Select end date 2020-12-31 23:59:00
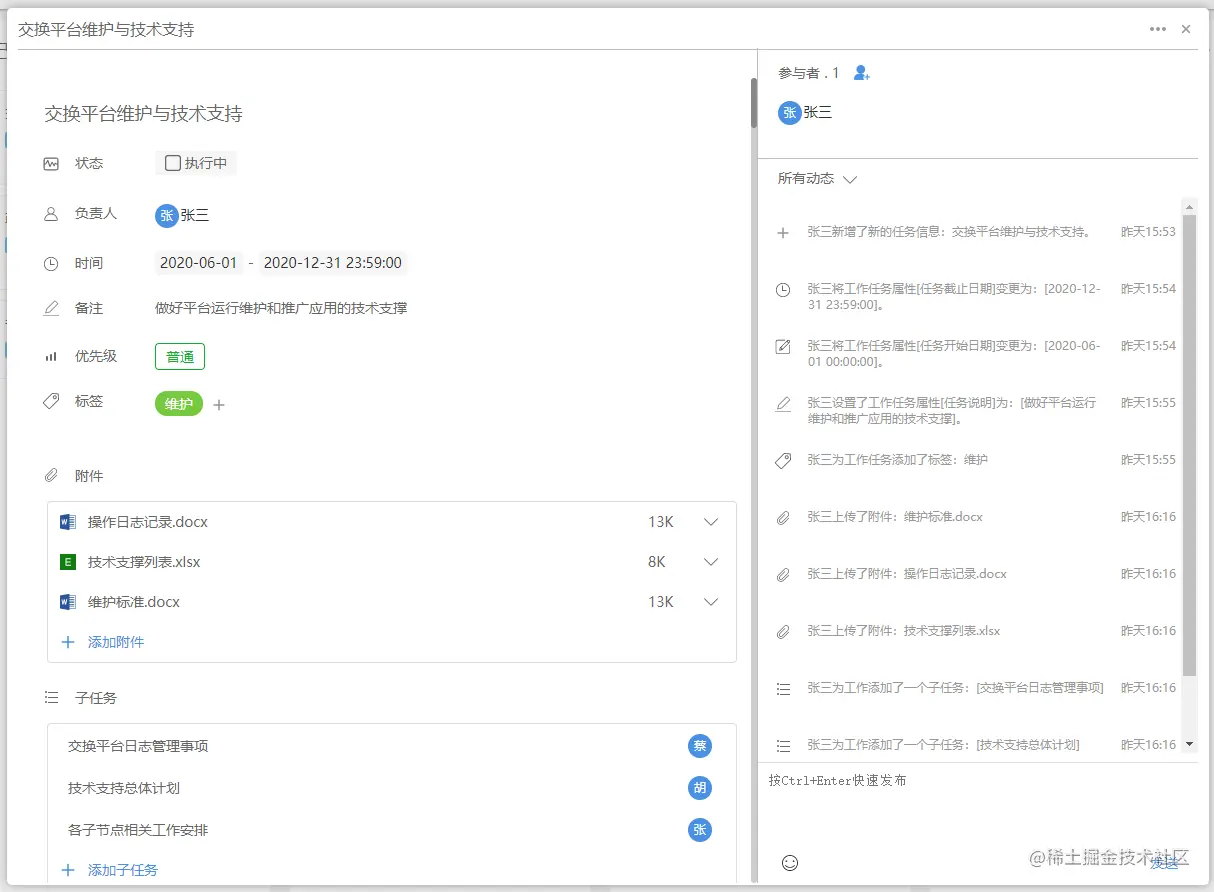Image resolution: width=1214 pixels, height=892 pixels. pos(333,263)
